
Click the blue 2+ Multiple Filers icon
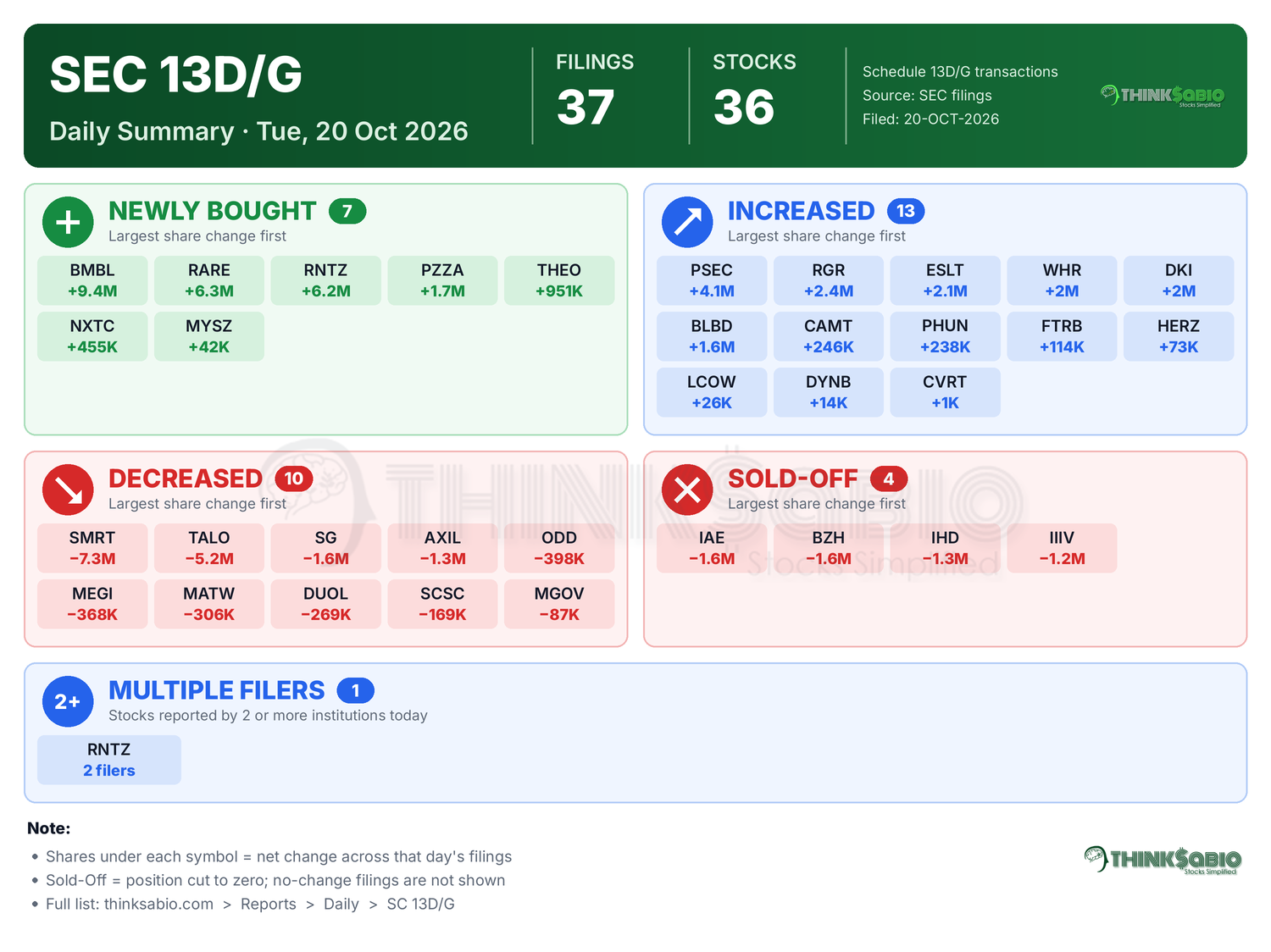coord(68,701)
